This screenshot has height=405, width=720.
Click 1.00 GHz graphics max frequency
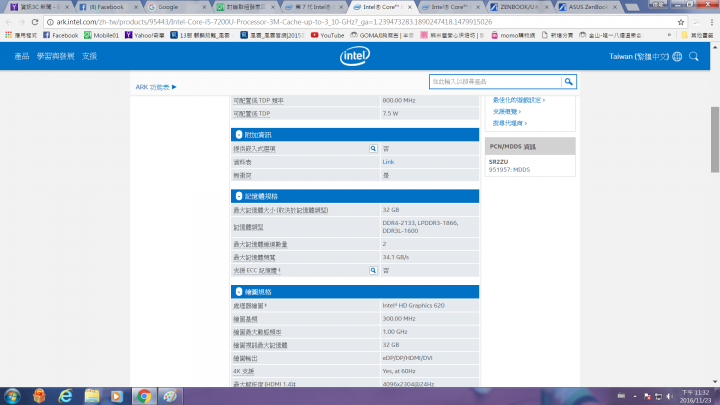[395, 332]
